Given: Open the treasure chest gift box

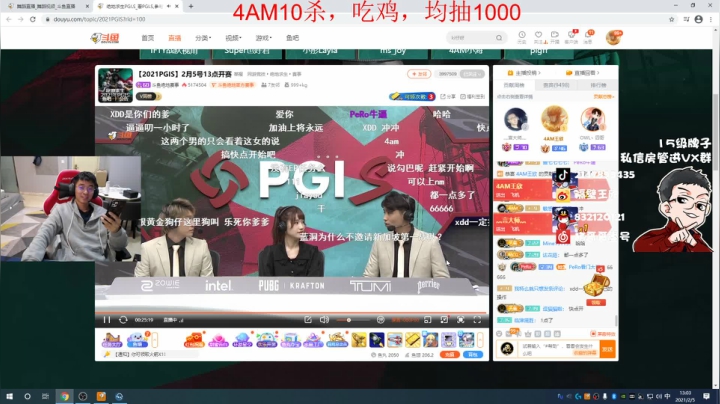Looking at the screenshot, I should 597,285.
